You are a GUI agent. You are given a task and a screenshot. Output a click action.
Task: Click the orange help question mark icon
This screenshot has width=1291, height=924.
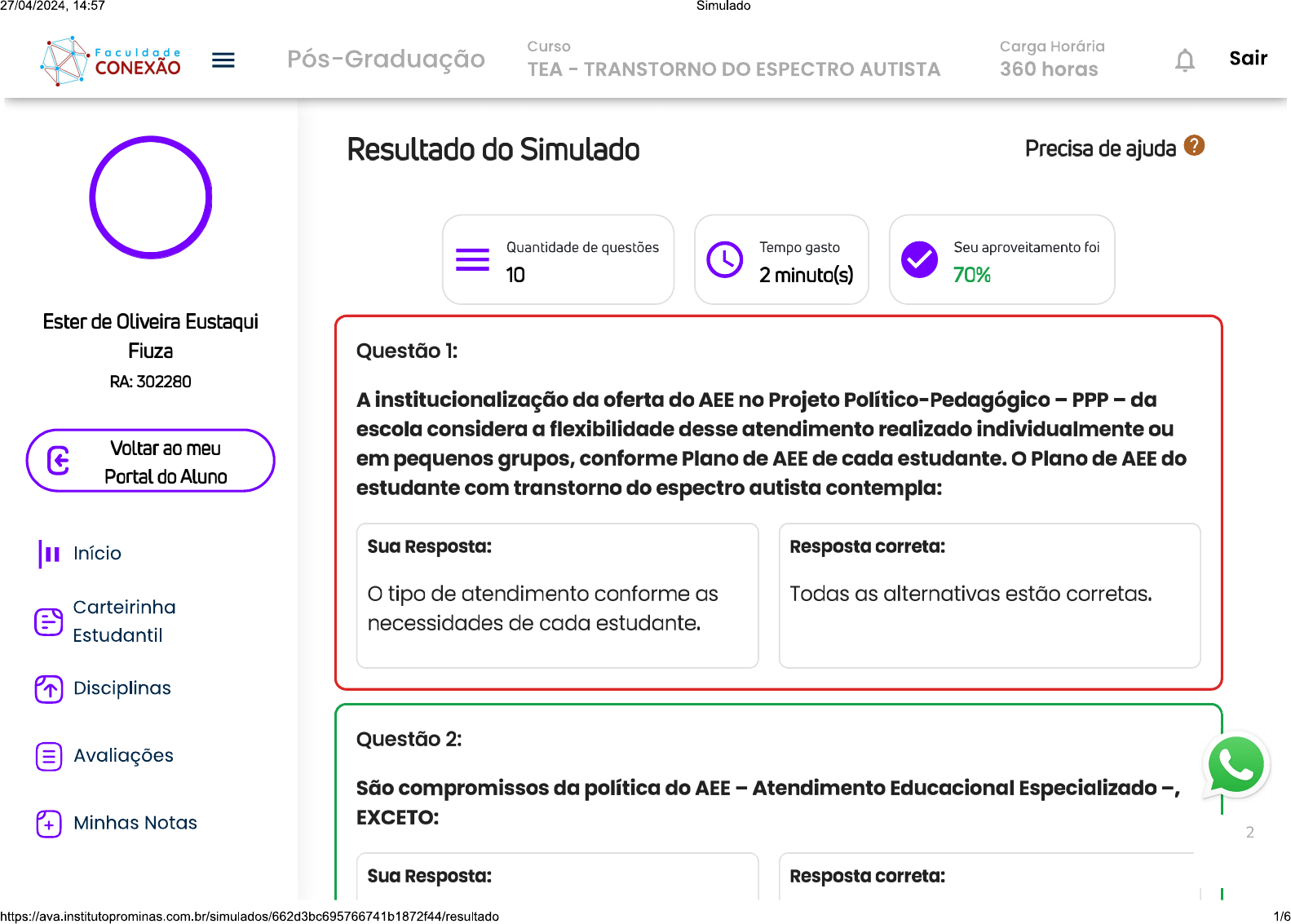point(1194,146)
